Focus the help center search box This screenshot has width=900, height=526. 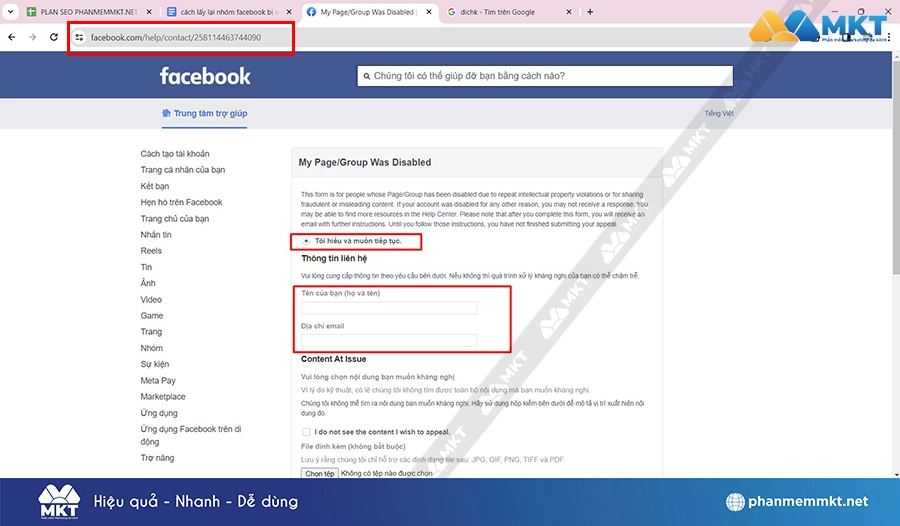point(545,76)
